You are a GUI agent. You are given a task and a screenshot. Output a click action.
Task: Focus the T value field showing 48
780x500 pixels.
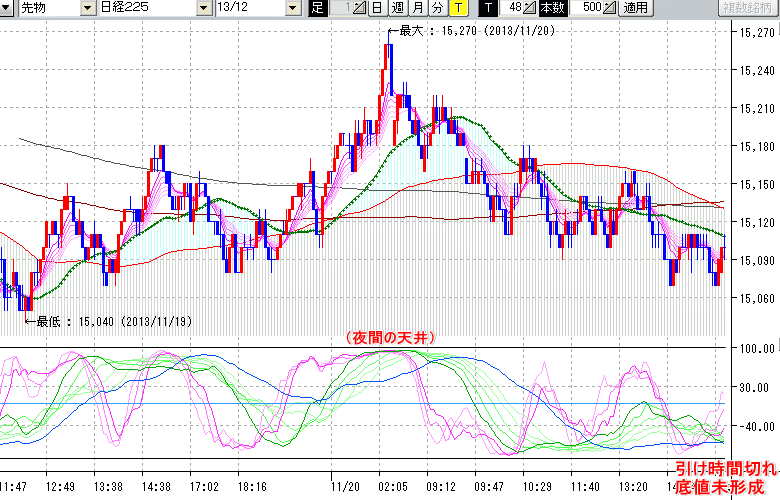point(512,9)
